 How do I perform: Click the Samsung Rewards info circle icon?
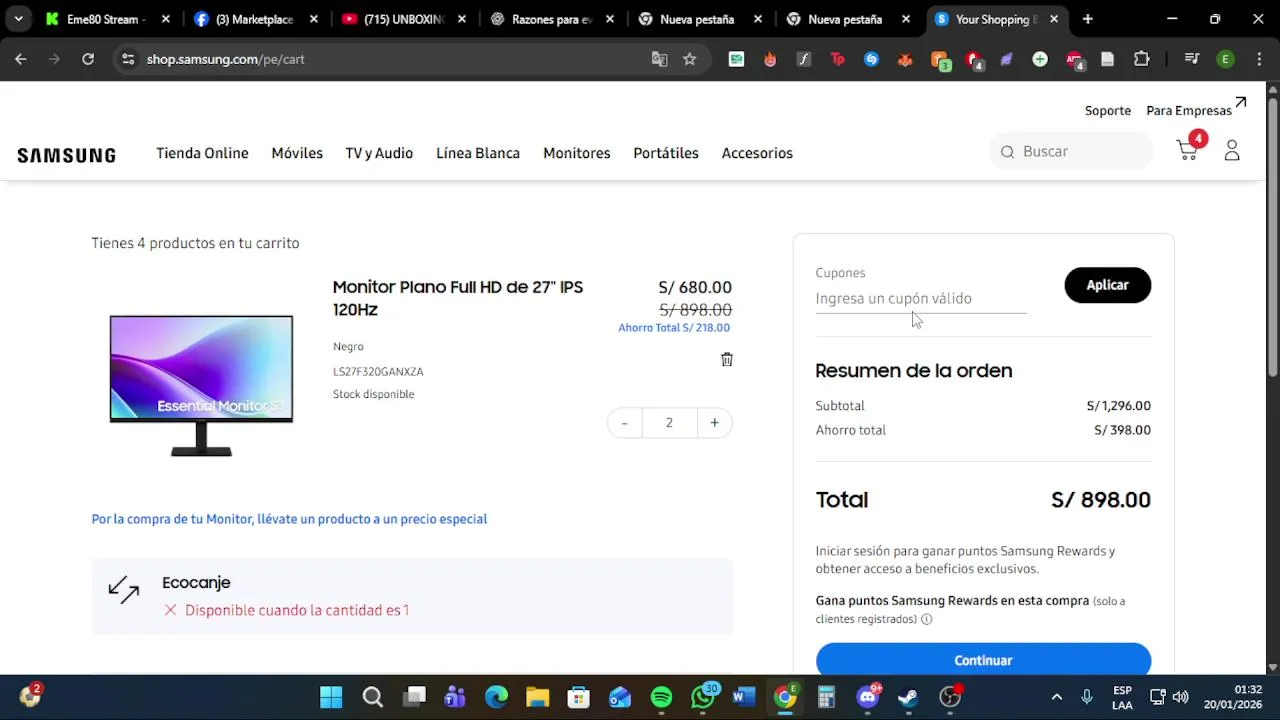(x=926, y=619)
